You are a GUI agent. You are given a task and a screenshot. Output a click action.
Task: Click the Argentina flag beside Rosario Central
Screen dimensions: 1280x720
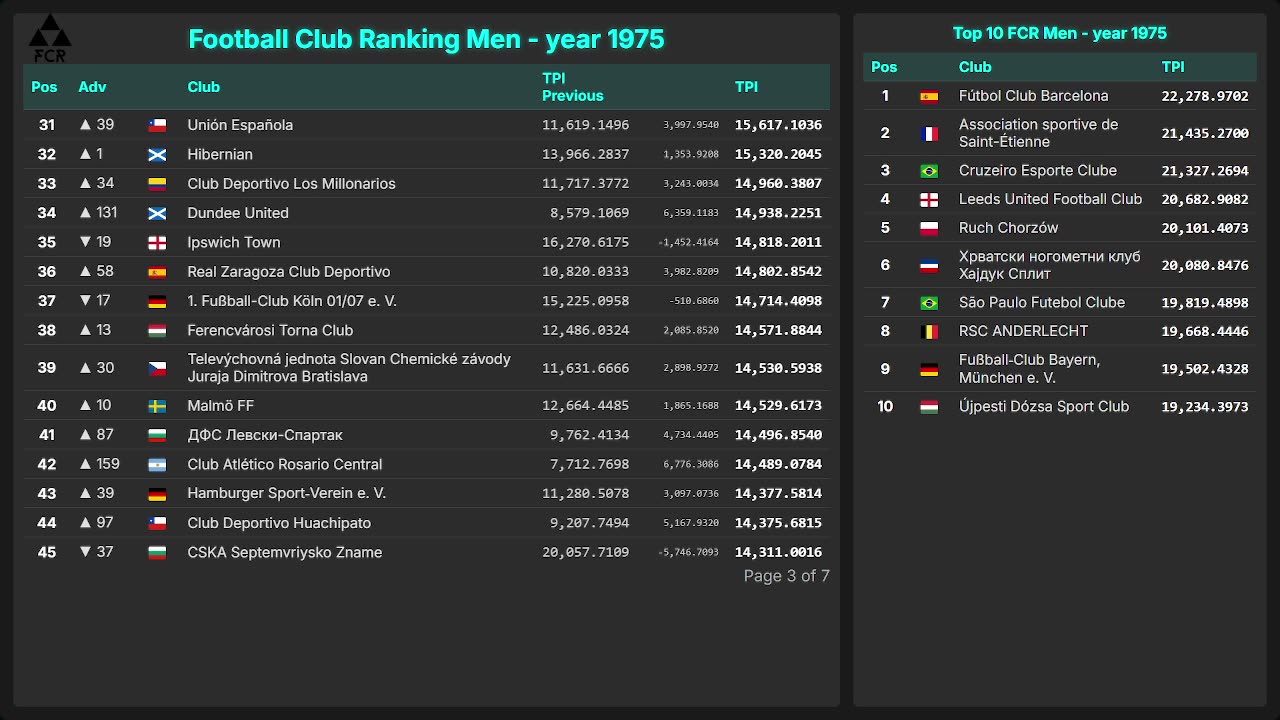tap(157, 464)
